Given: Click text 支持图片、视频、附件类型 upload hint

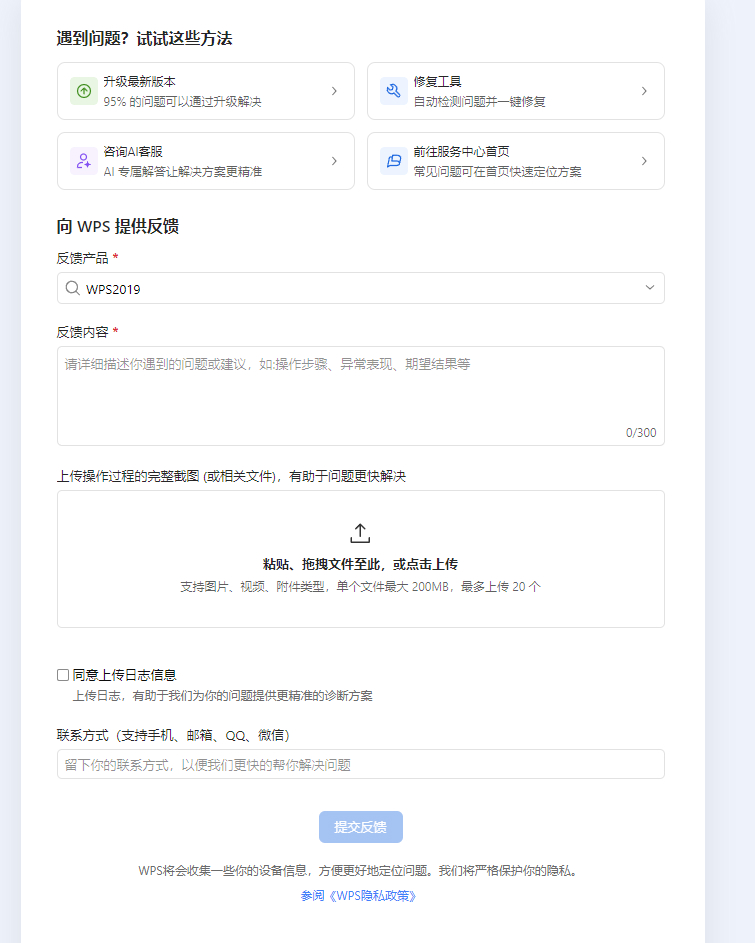Looking at the screenshot, I should click(360, 587).
